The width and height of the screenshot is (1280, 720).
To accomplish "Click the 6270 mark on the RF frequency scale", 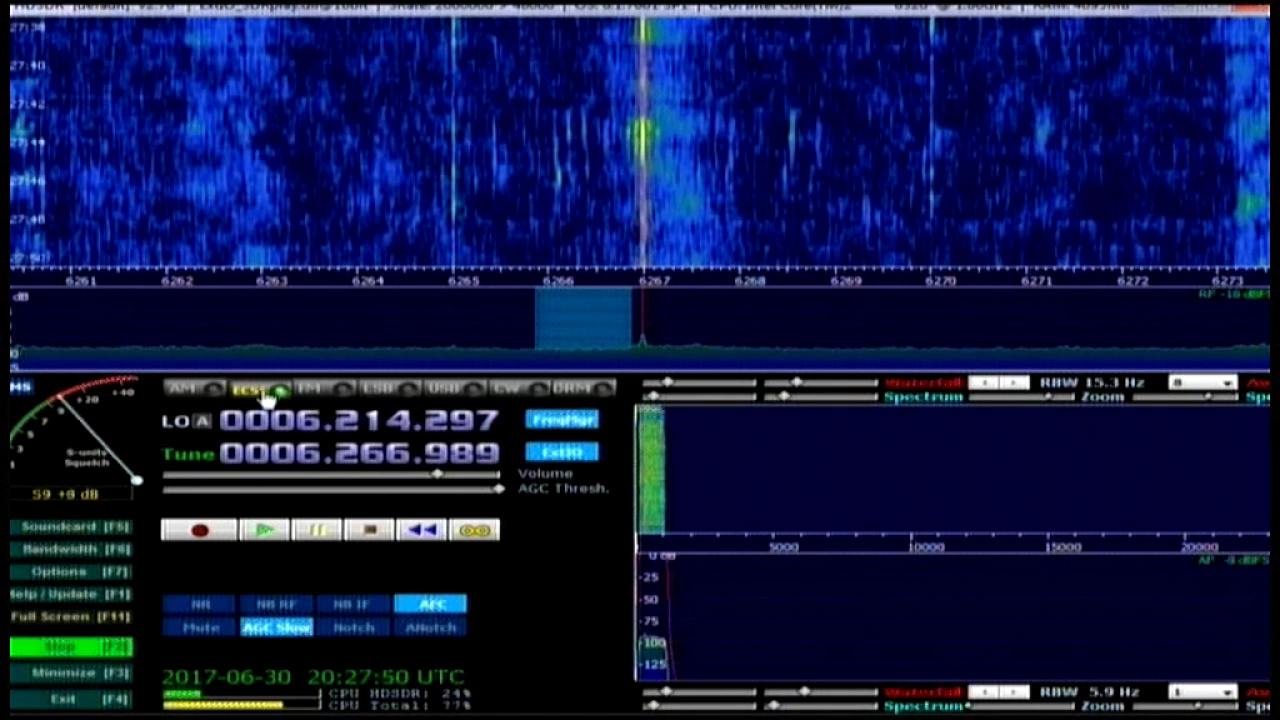I will pyautogui.click(x=940, y=281).
